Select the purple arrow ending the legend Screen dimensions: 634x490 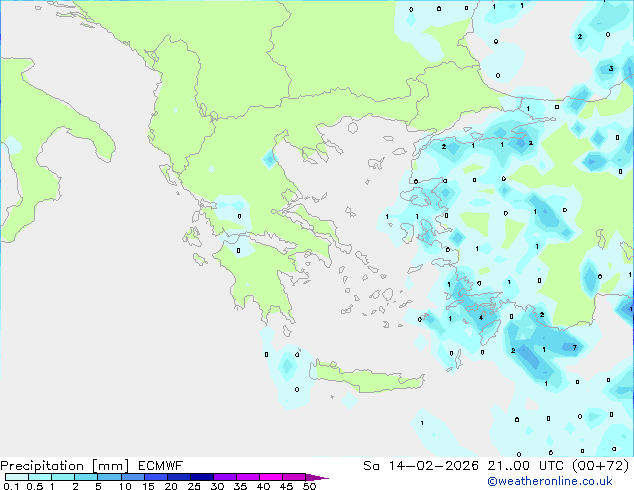click(x=317, y=477)
